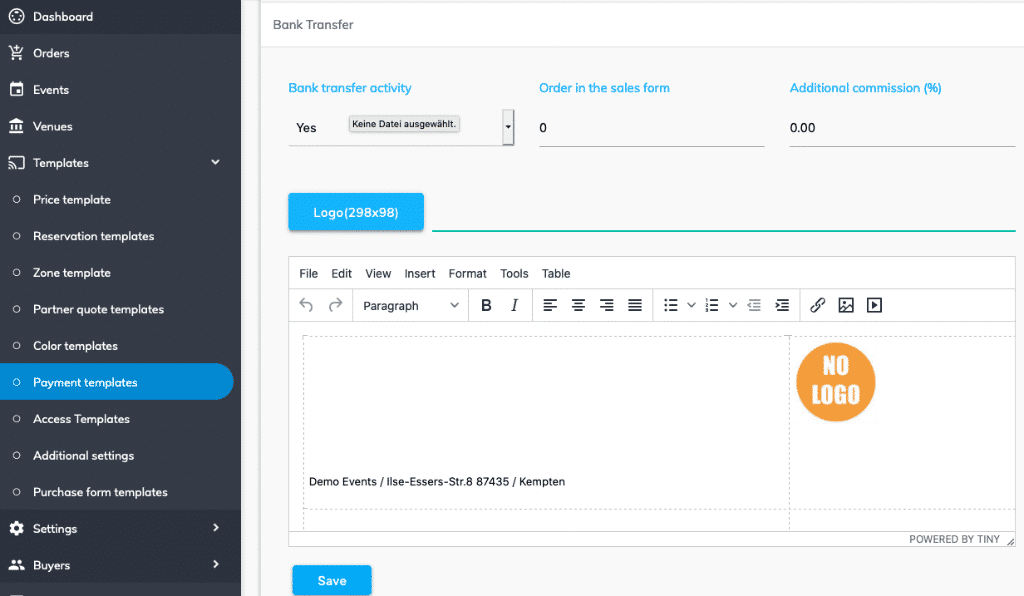1024x596 pixels.
Task: Toggle bold formatting in the editor
Action: (486, 305)
